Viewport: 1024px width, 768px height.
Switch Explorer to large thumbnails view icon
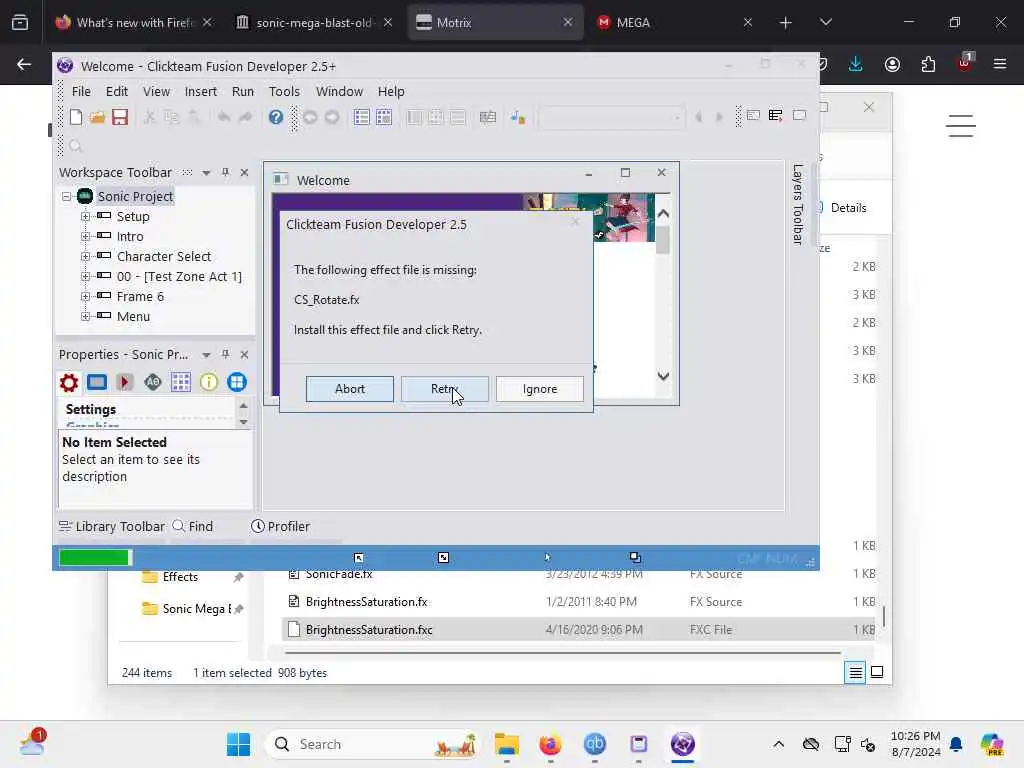(x=877, y=672)
